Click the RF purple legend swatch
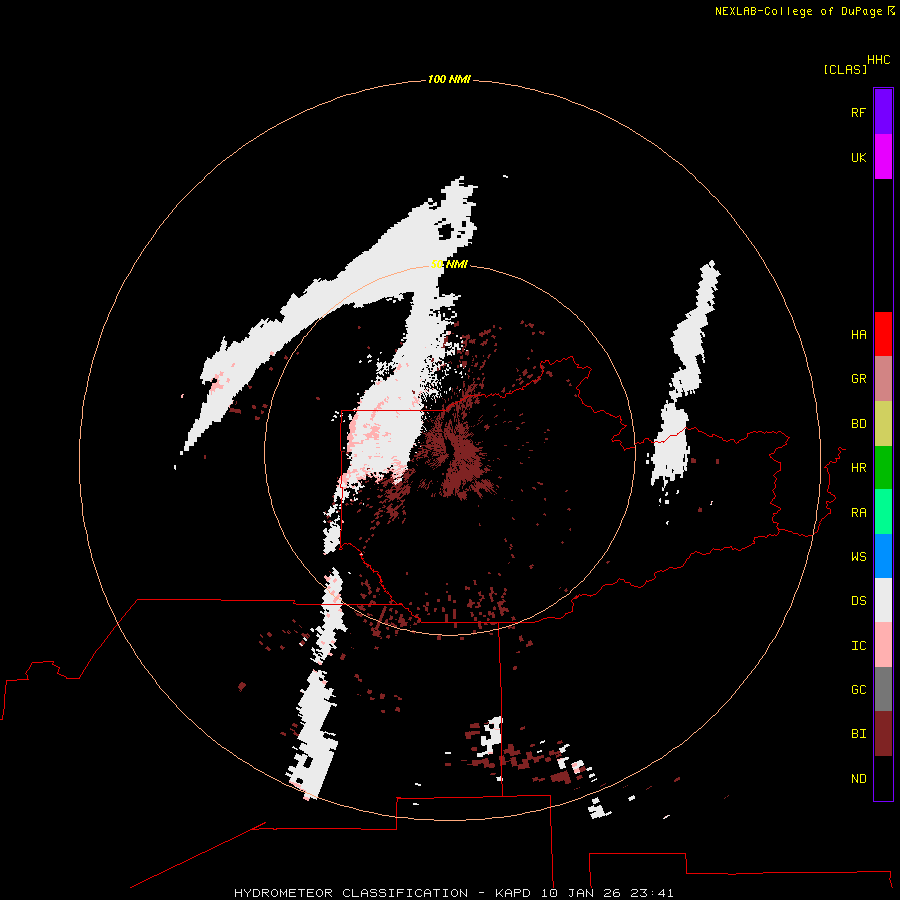 [x=883, y=112]
